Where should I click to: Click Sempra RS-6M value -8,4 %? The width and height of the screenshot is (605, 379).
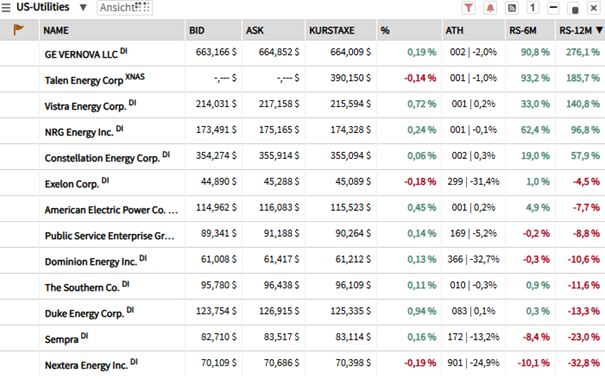[x=536, y=337]
